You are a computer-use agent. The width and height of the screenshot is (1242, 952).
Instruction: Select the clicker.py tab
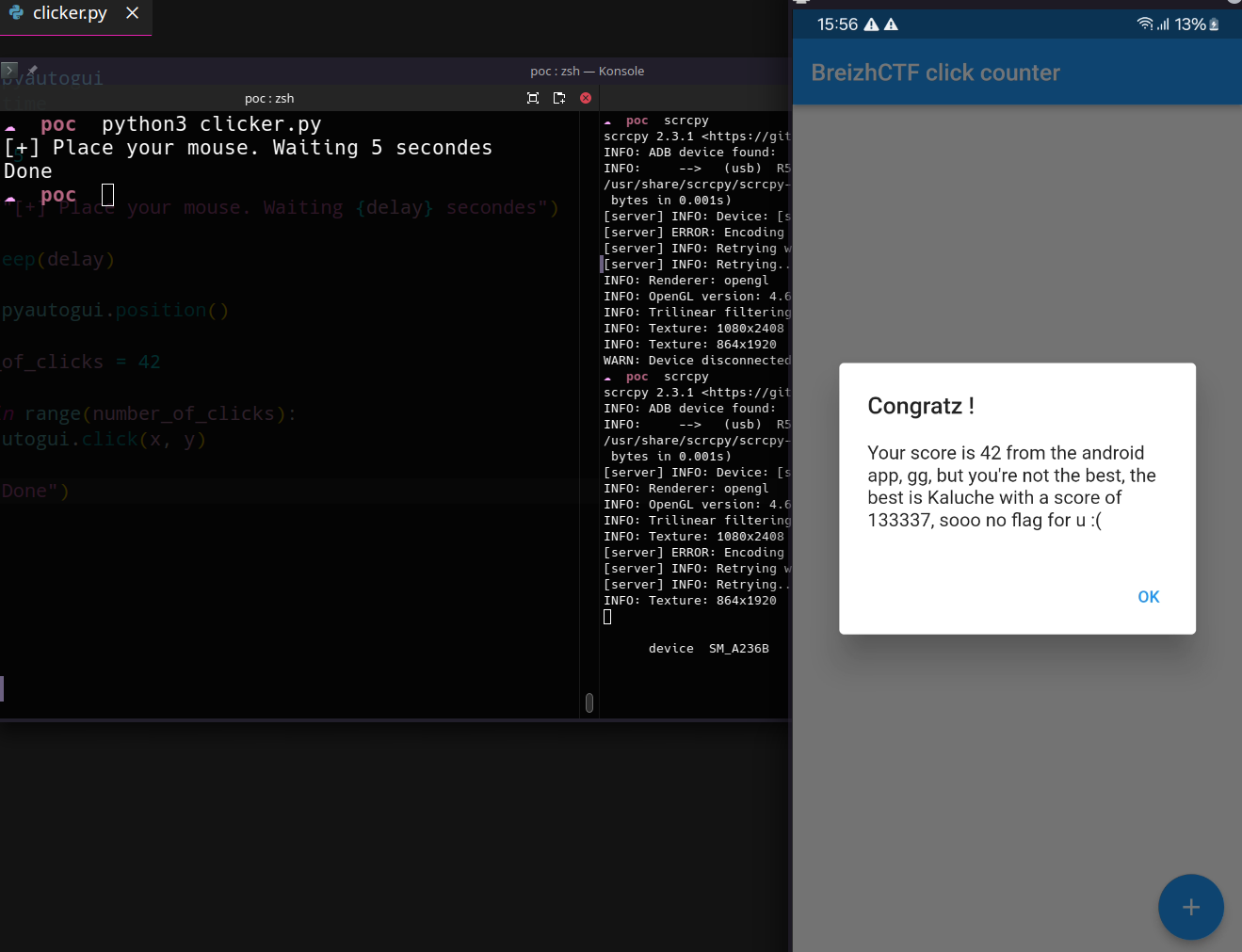point(70,13)
